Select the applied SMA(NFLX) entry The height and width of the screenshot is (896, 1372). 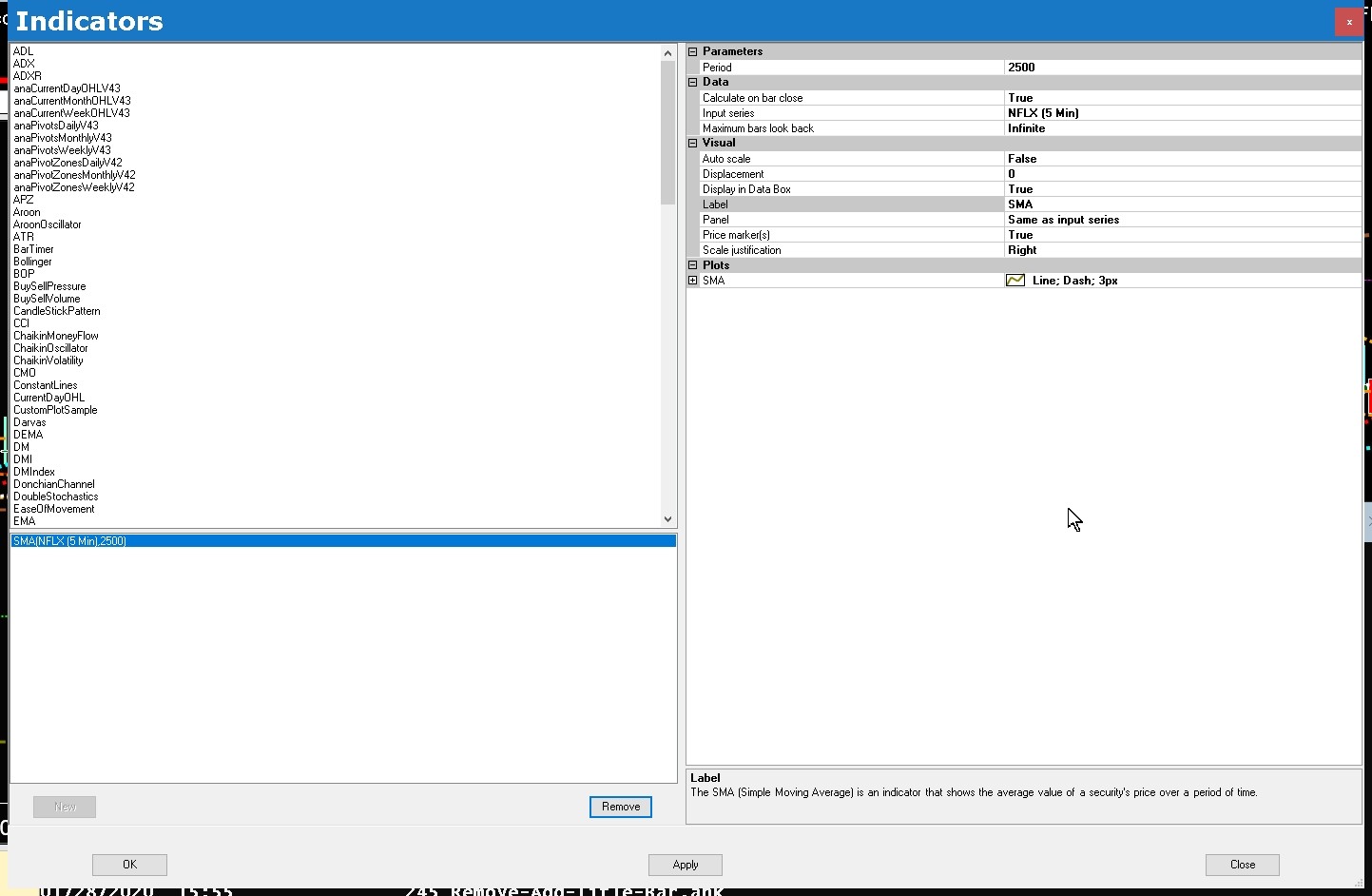tap(69, 540)
